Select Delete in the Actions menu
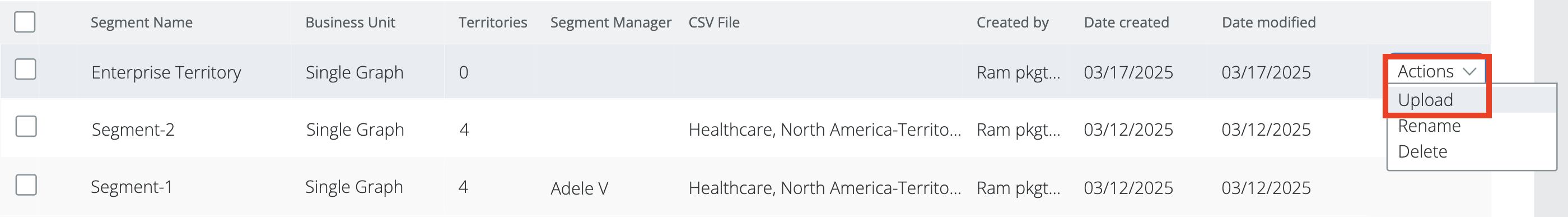The image size is (1568, 217). pos(1422,152)
